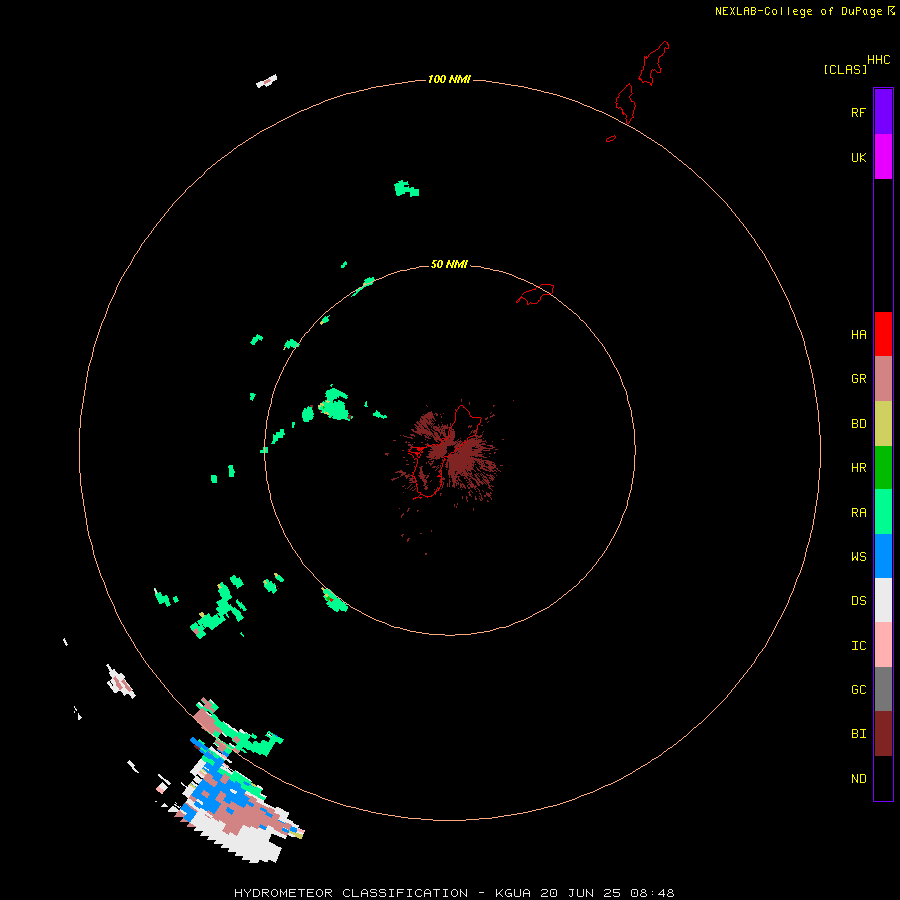Click the DS white legend swatch
The width and height of the screenshot is (900, 900).
click(x=883, y=600)
